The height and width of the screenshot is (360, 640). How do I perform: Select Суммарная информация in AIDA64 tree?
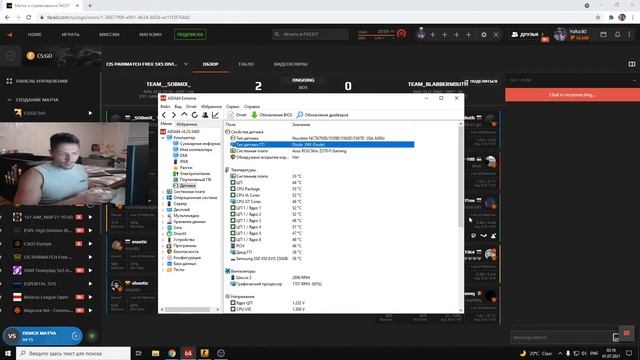pyautogui.click(x=196, y=144)
